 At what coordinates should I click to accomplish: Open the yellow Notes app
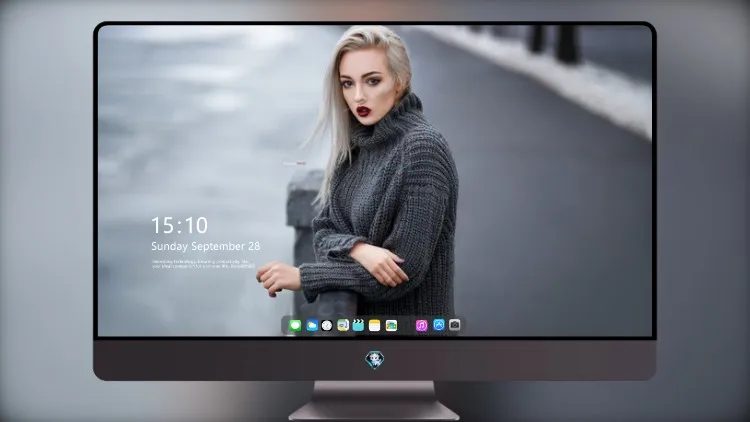pyautogui.click(x=375, y=325)
